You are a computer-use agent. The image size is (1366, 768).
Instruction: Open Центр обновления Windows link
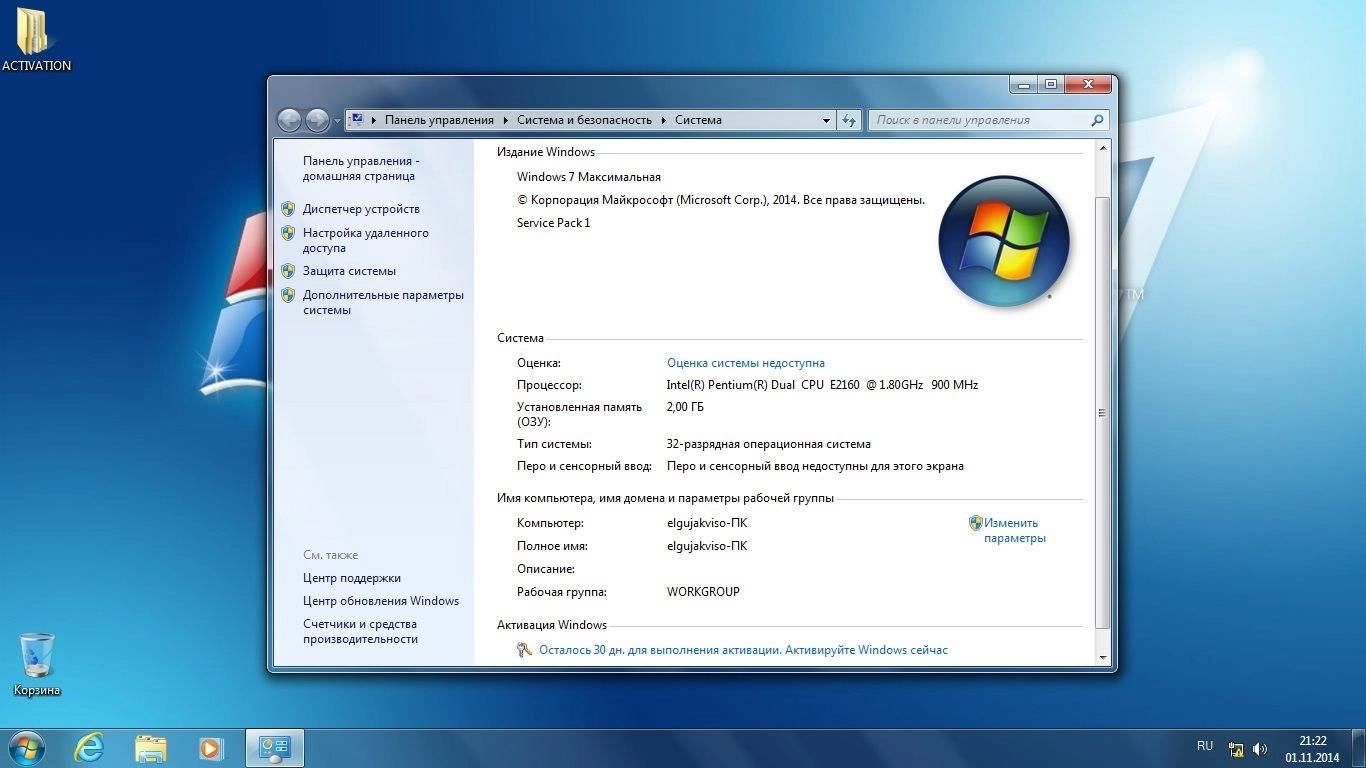pyautogui.click(x=381, y=601)
